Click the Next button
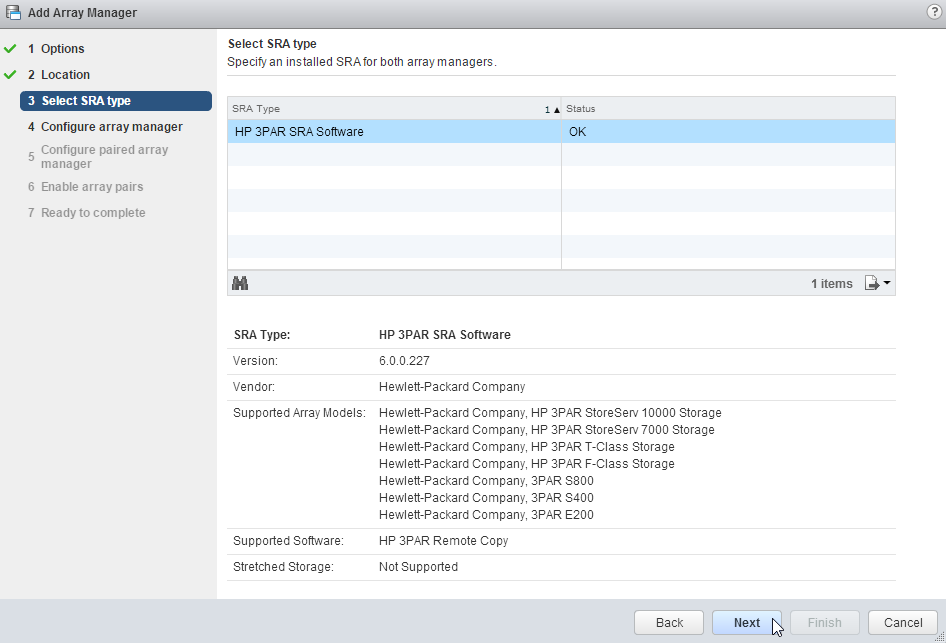 (747, 622)
